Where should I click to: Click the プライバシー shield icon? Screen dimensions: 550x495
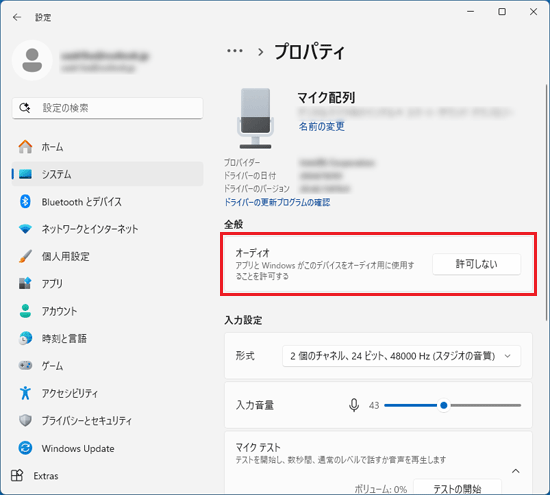pos(25,420)
